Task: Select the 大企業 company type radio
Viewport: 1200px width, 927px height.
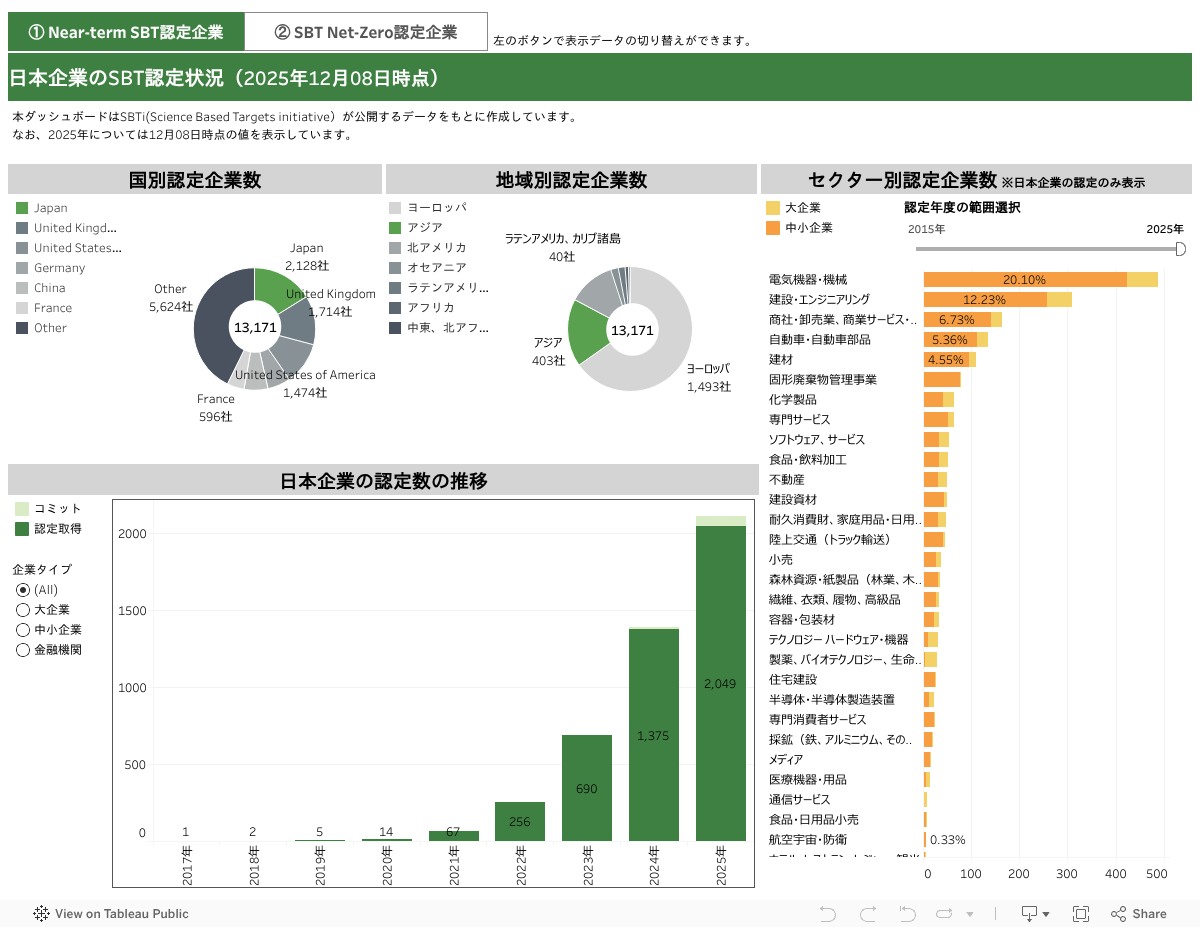Action: click(23, 610)
